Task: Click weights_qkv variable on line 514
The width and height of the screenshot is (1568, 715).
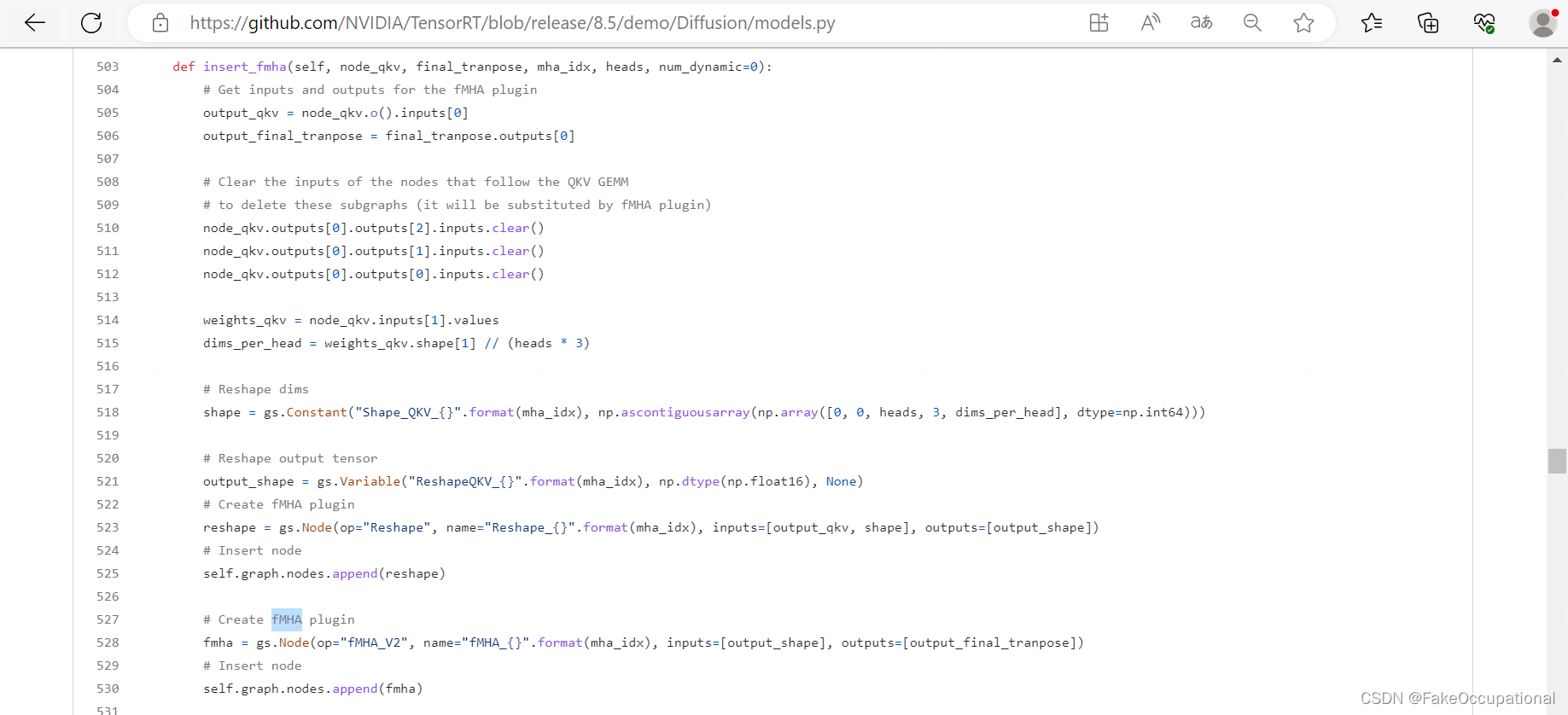Action: tap(245, 320)
